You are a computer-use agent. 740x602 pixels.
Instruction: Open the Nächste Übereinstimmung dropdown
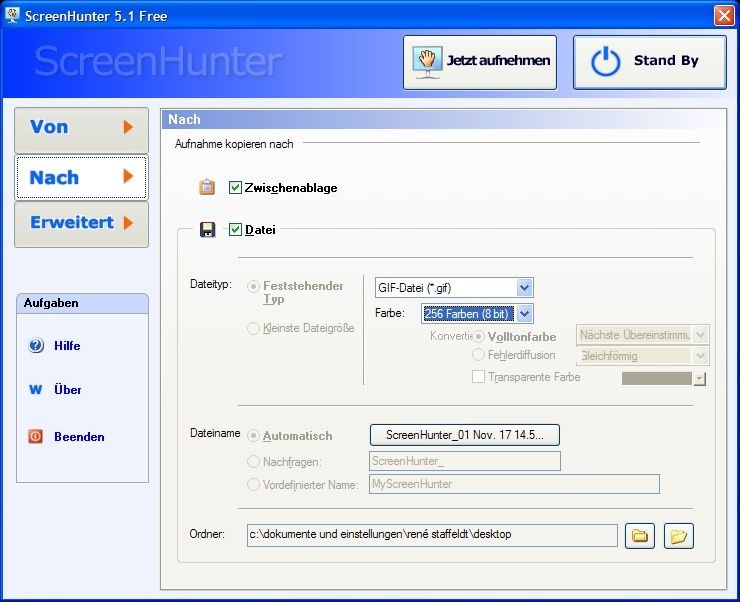click(x=701, y=335)
